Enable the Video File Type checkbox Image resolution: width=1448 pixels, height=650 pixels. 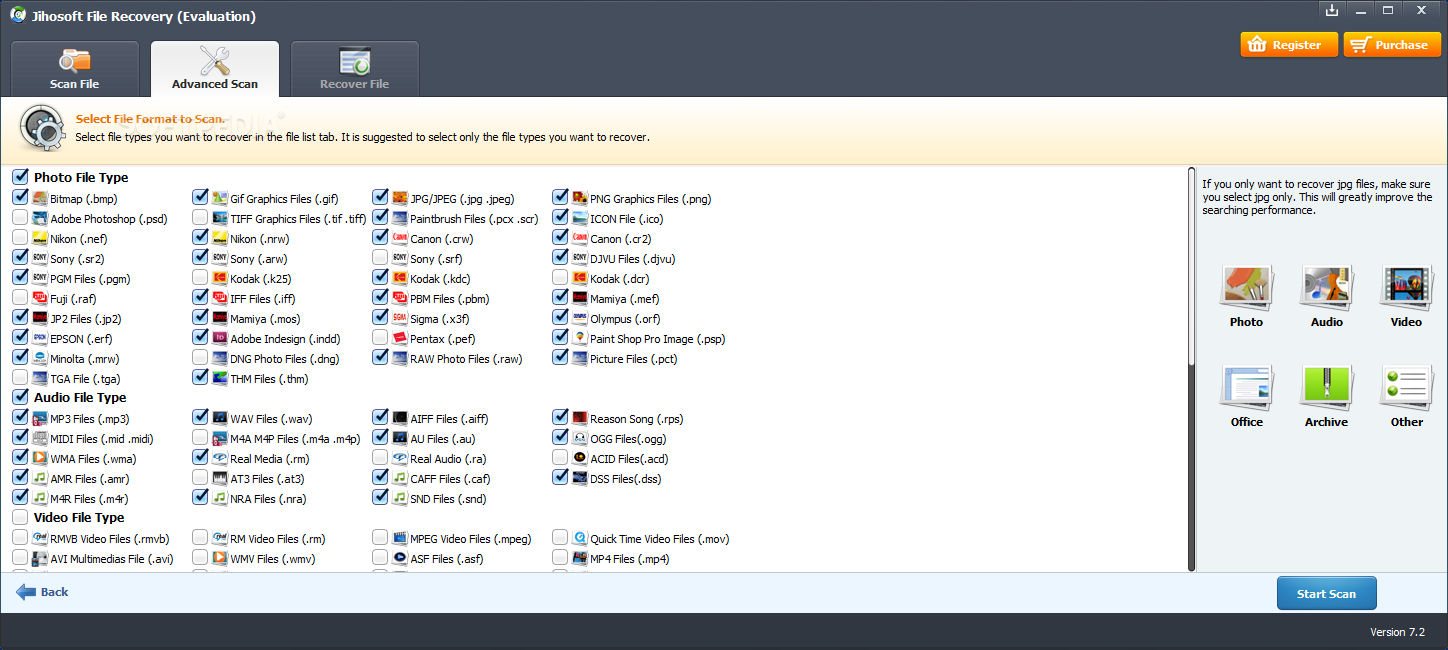click(20, 517)
